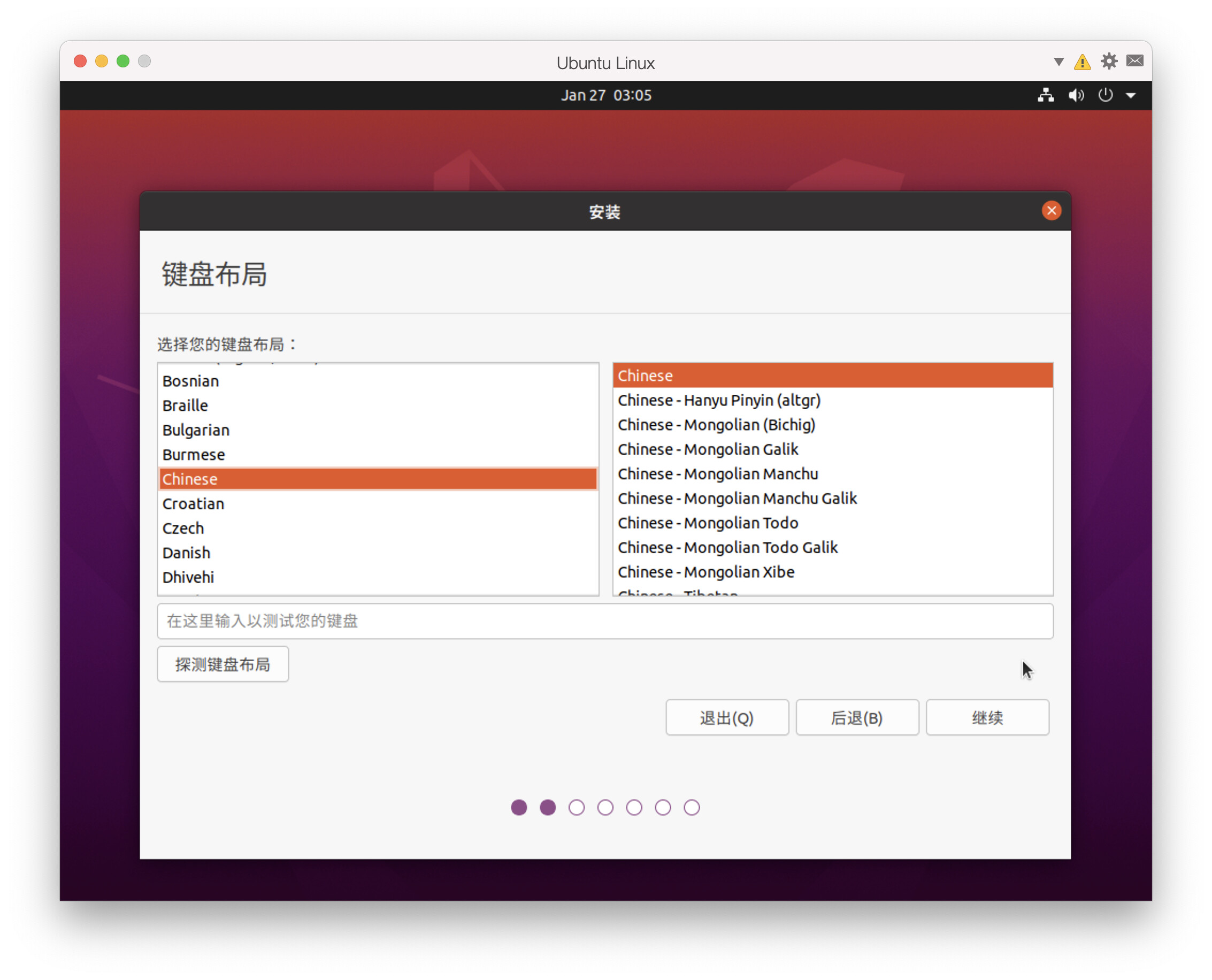Choose Chinese - Mongolian Xibe variant
Screen dimensions: 1212x980
[833, 572]
